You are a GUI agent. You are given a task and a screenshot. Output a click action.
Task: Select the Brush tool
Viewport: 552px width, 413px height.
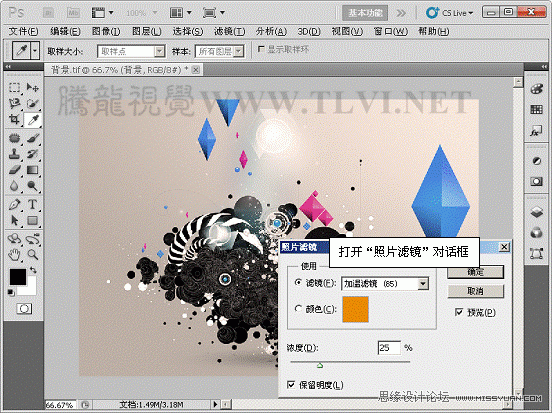click(x=32, y=138)
